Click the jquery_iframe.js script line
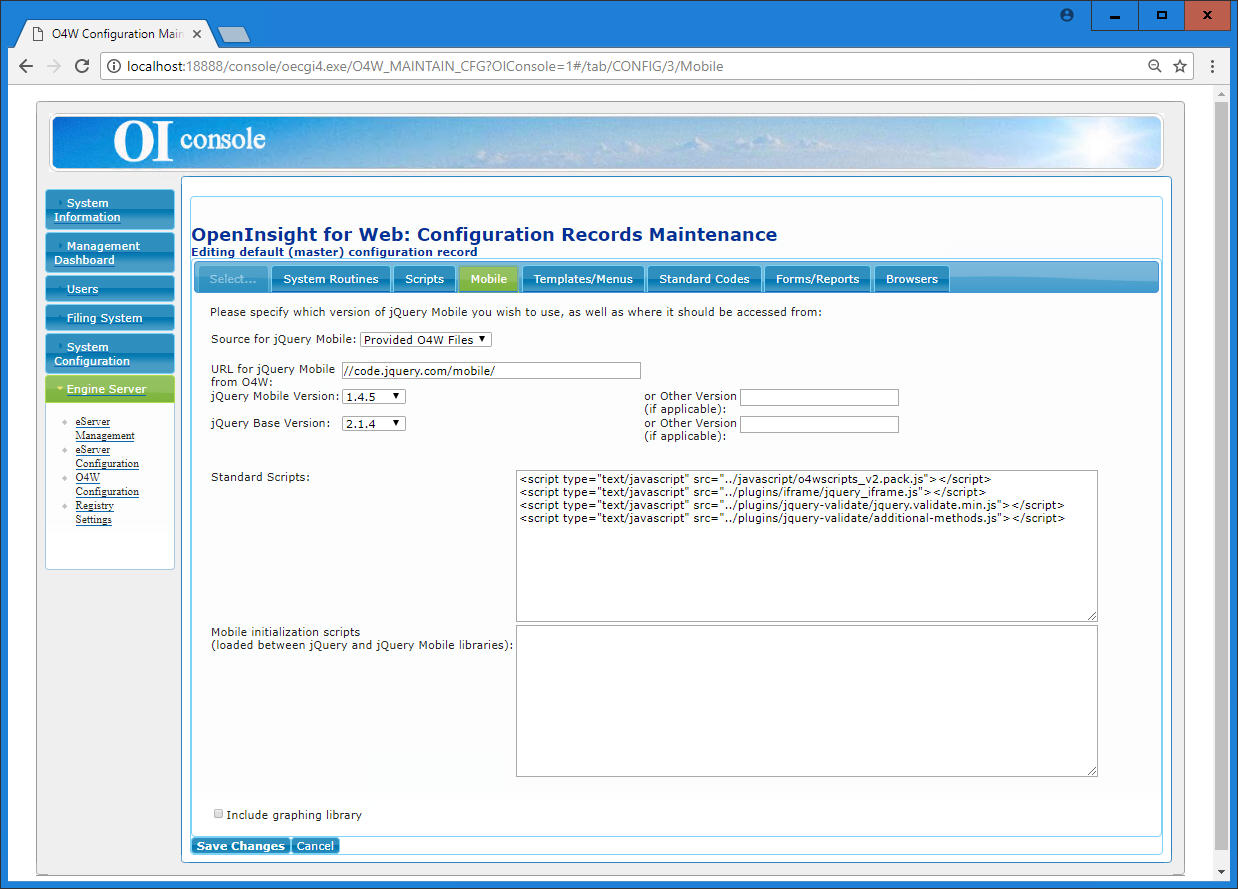Viewport: 1238px width, 889px height. click(753, 492)
